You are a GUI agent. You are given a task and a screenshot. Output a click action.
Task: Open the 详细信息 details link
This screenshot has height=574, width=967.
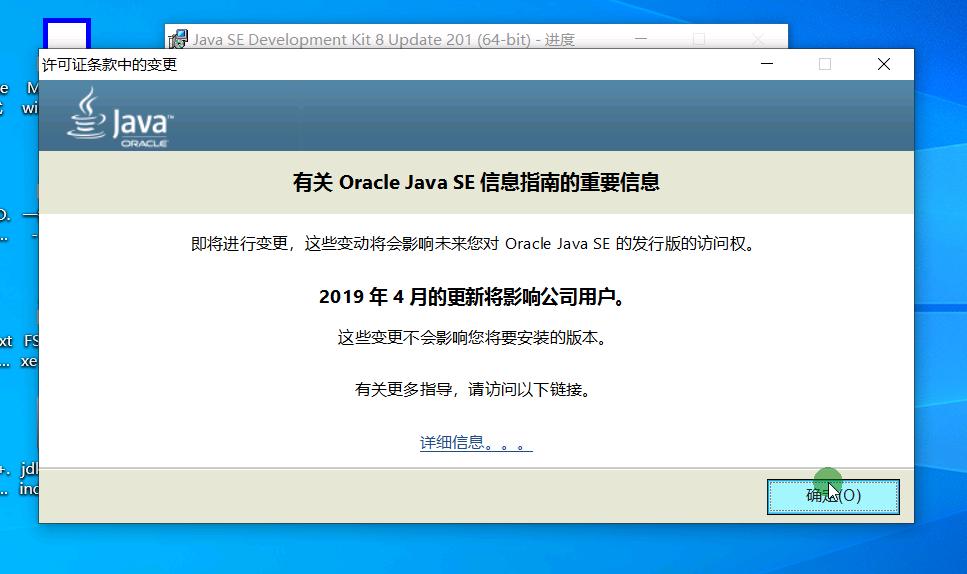(x=476, y=443)
